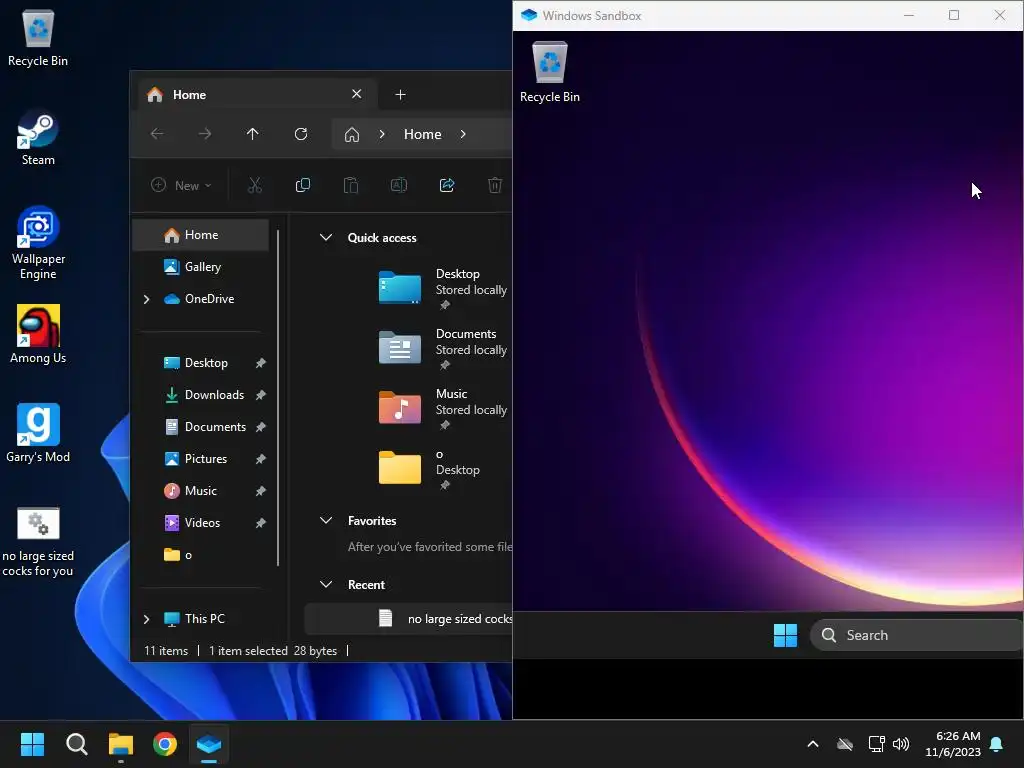1024x768 pixels.
Task: Open Pictures in navigation pane
Action: [200, 459]
